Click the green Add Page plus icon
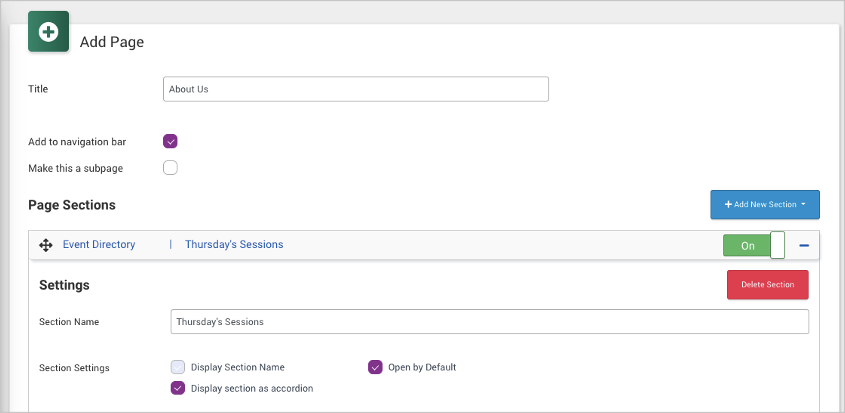 (x=48, y=32)
